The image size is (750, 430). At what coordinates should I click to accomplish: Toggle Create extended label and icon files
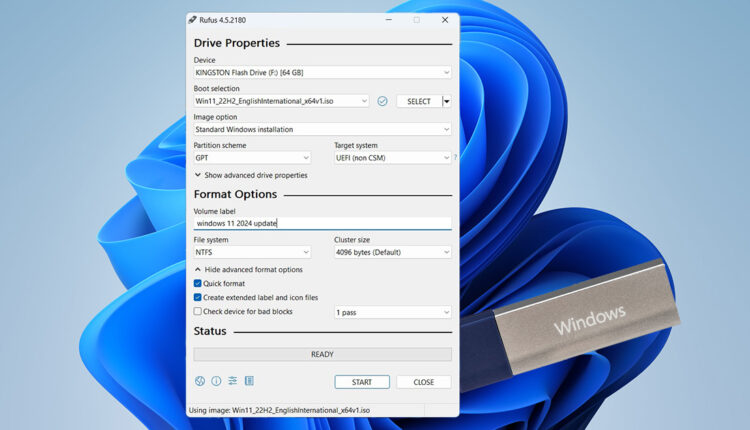(198, 297)
